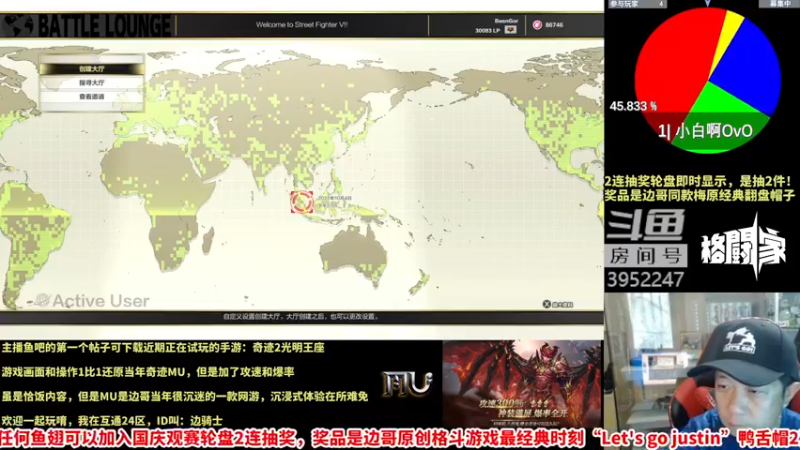Image resolution: width=800 pixels, height=450 pixels.
Task: Click the globe icon beside Battle Lounge
Action: click(x=18, y=26)
